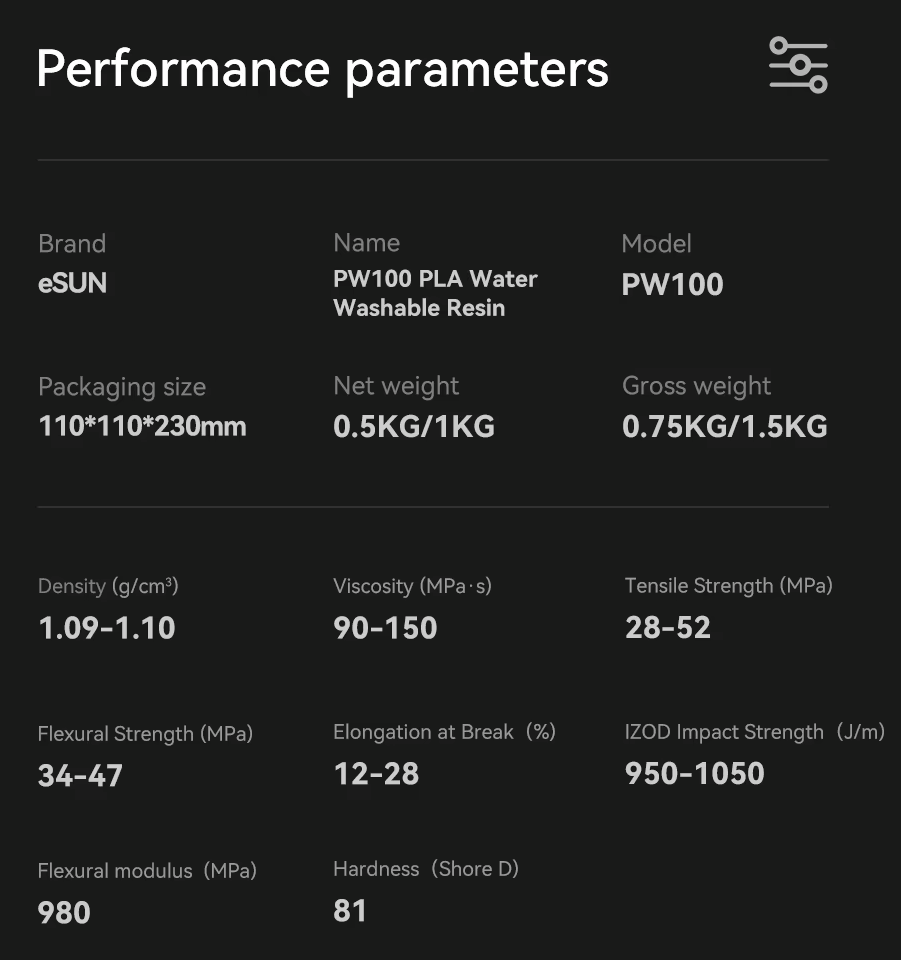Select the 980 flexural modulus value

click(x=64, y=912)
